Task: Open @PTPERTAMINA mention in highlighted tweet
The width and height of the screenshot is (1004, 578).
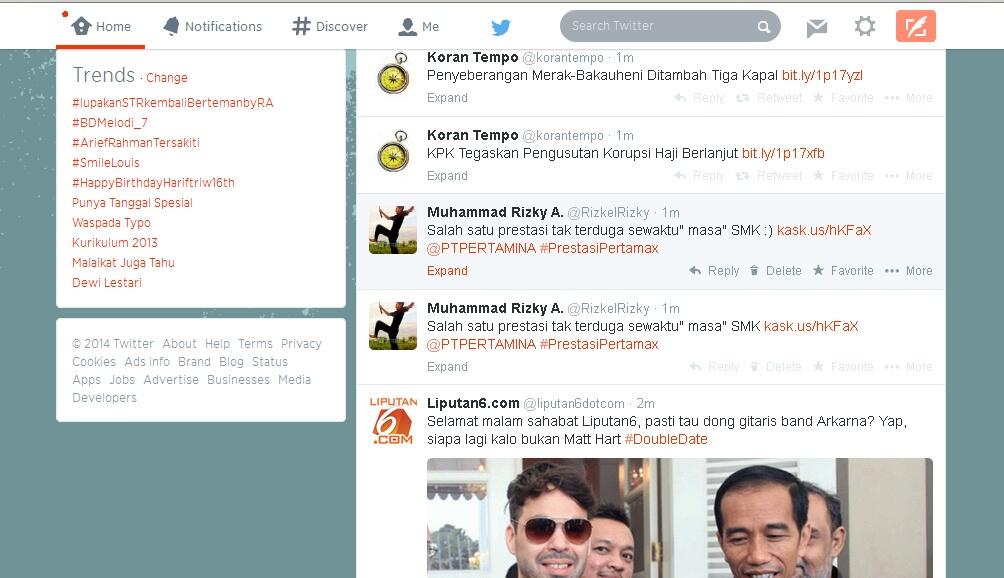Action: [481, 248]
